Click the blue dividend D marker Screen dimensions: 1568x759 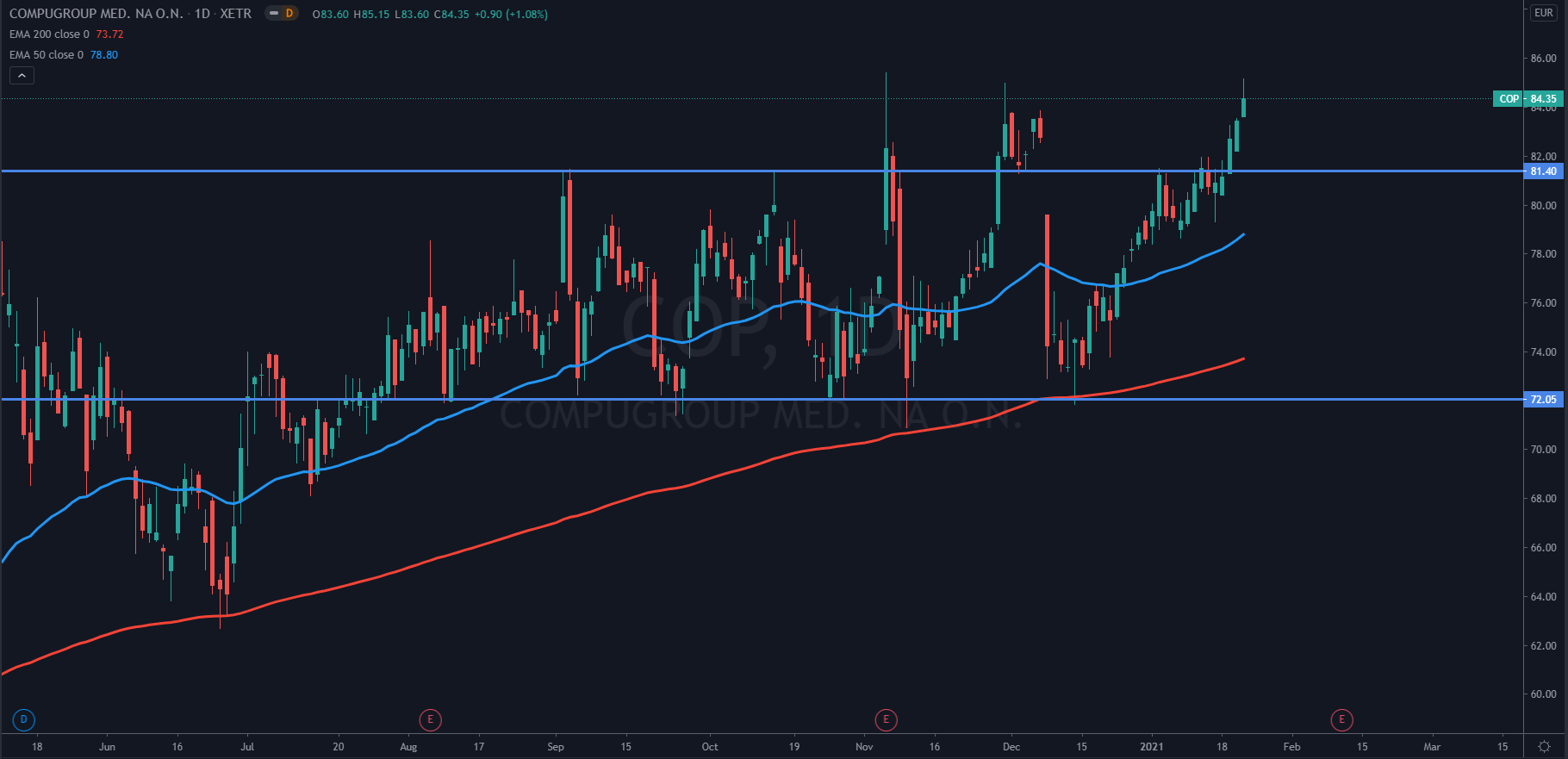pyautogui.click(x=24, y=719)
